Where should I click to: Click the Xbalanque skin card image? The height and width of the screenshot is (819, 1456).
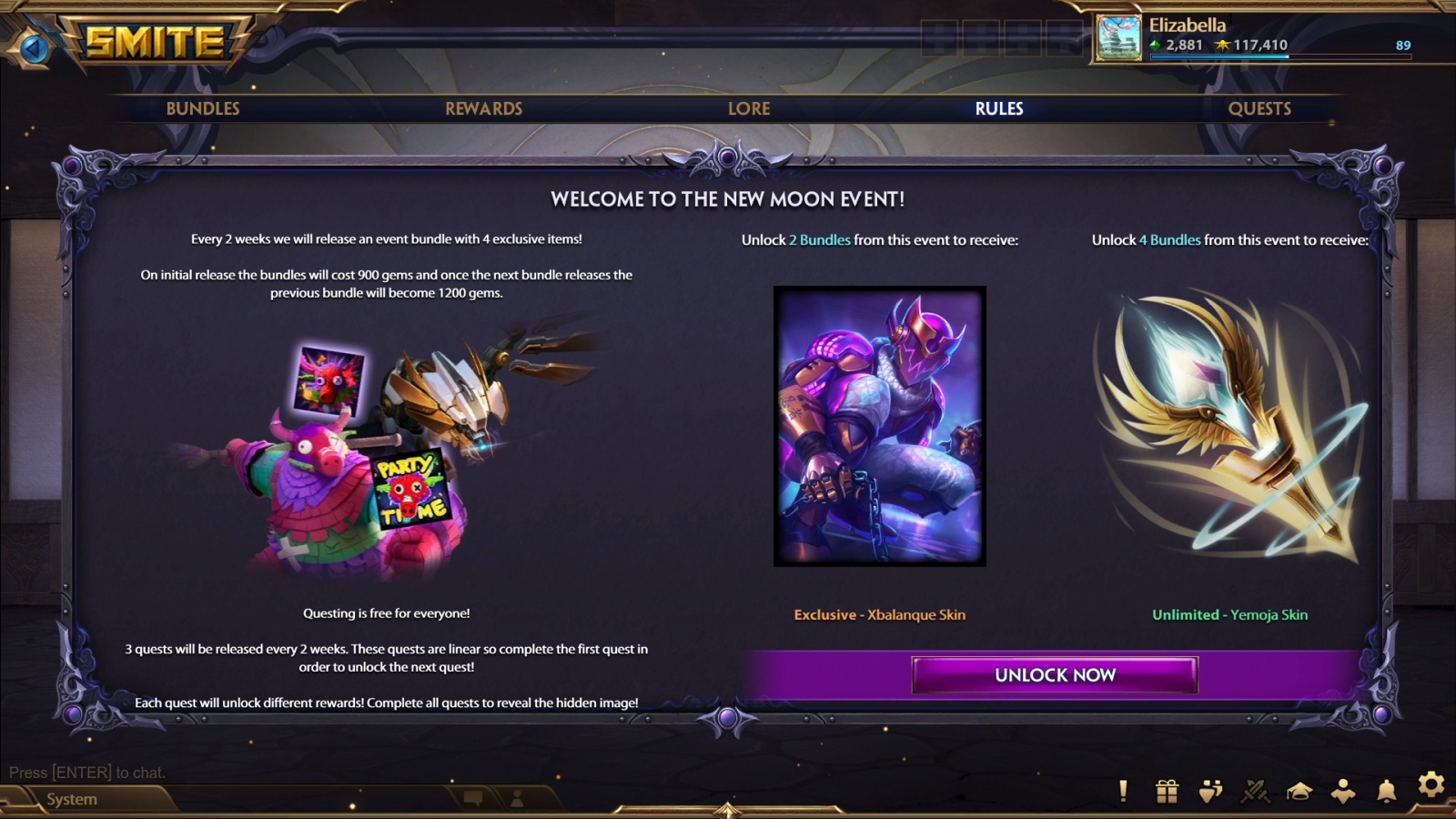click(x=880, y=426)
